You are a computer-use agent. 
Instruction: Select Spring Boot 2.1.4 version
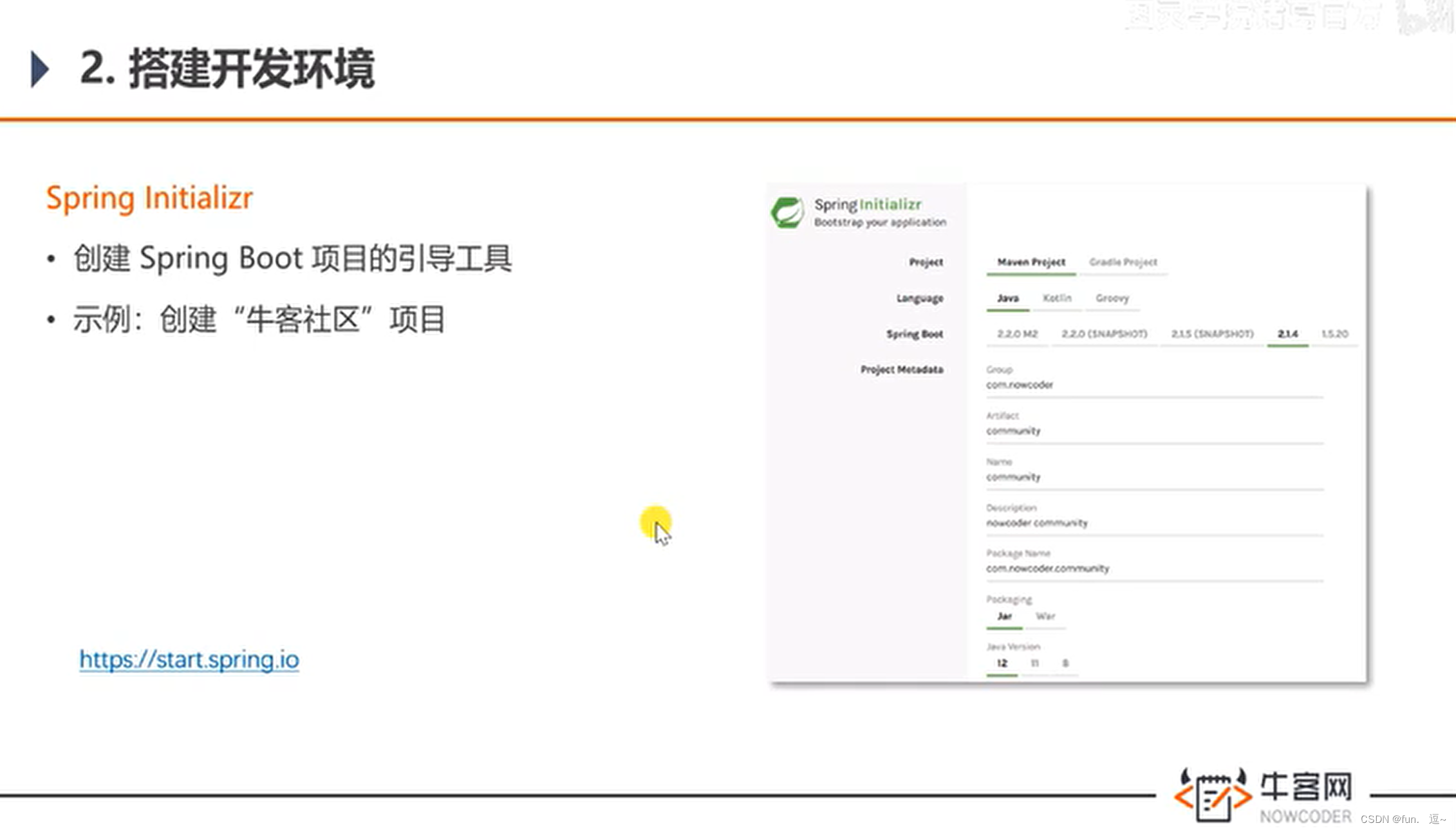point(1287,334)
